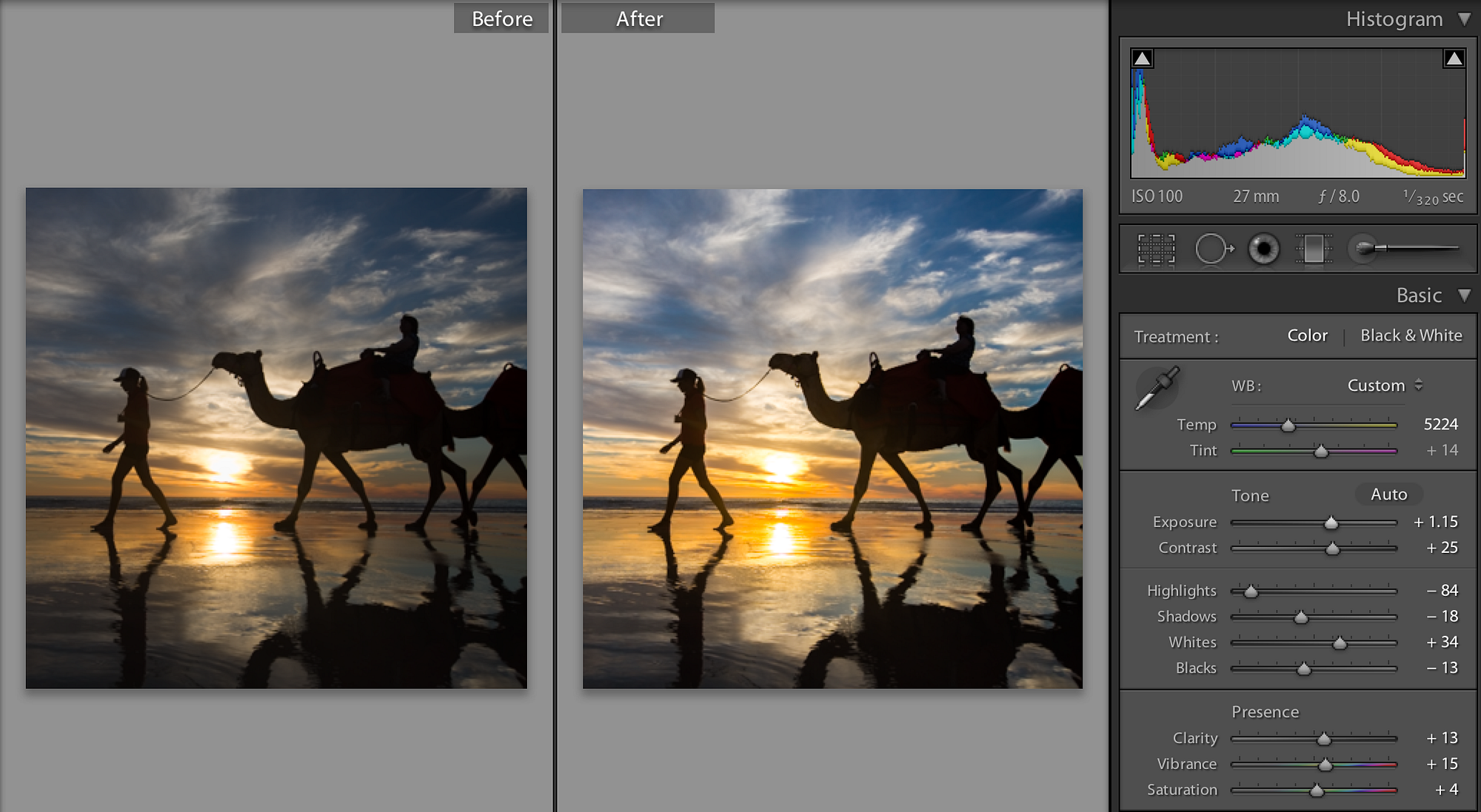Toggle shadow clipping indicator in histogram
This screenshot has height=812, width=1481.
coord(1143,58)
